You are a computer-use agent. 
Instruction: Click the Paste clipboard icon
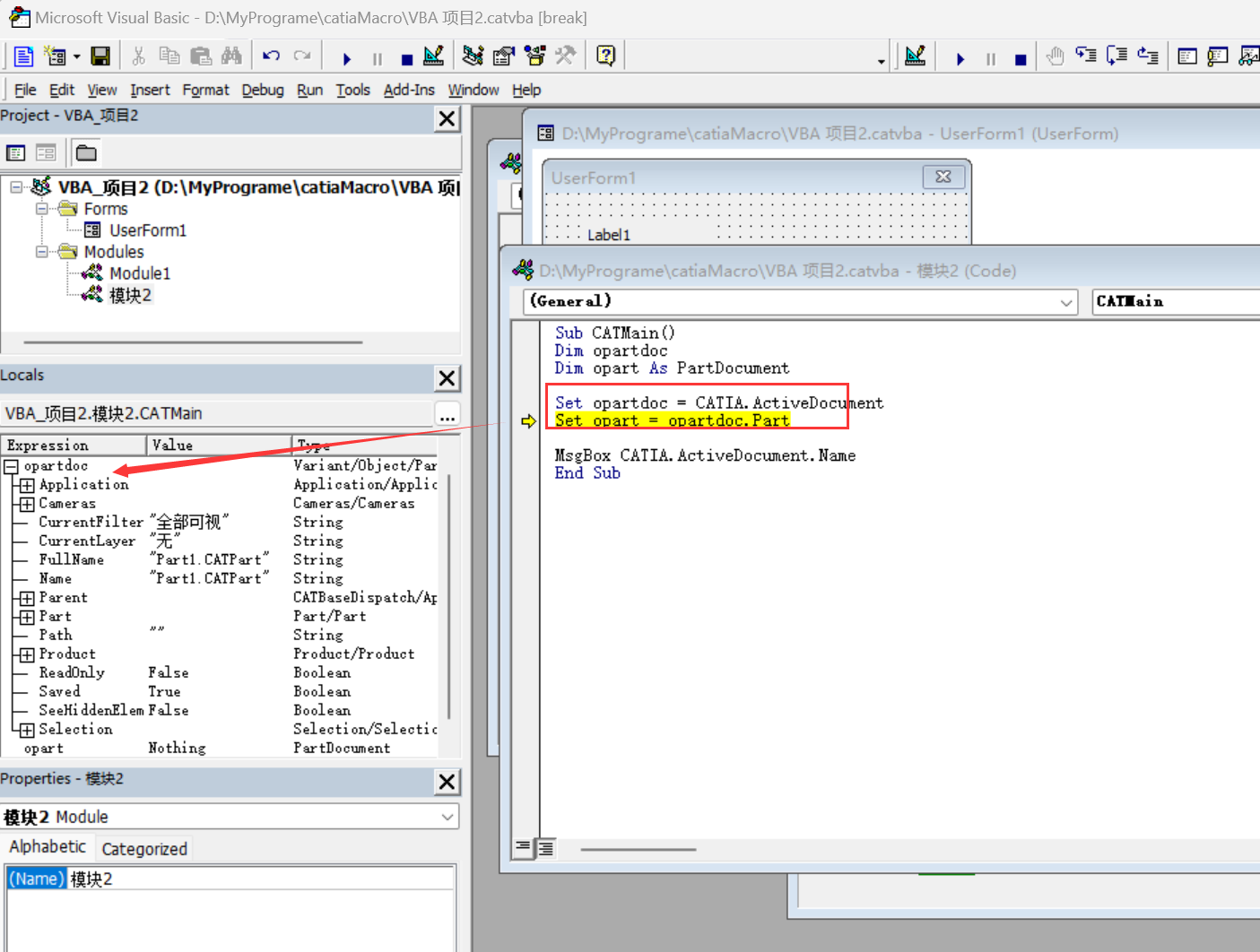[x=201, y=56]
